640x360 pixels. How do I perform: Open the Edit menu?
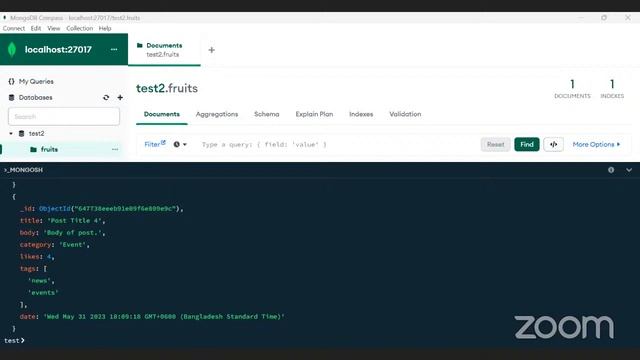click(36, 28)
